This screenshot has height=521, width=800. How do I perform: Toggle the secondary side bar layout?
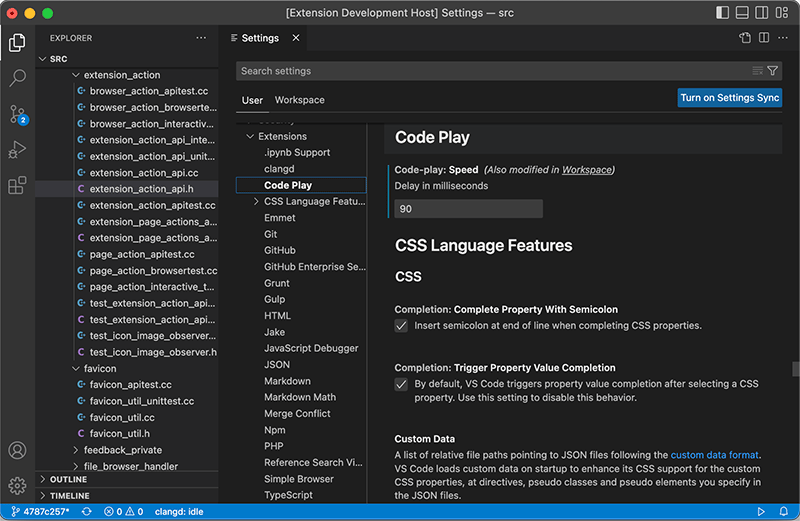click(762, 13)
